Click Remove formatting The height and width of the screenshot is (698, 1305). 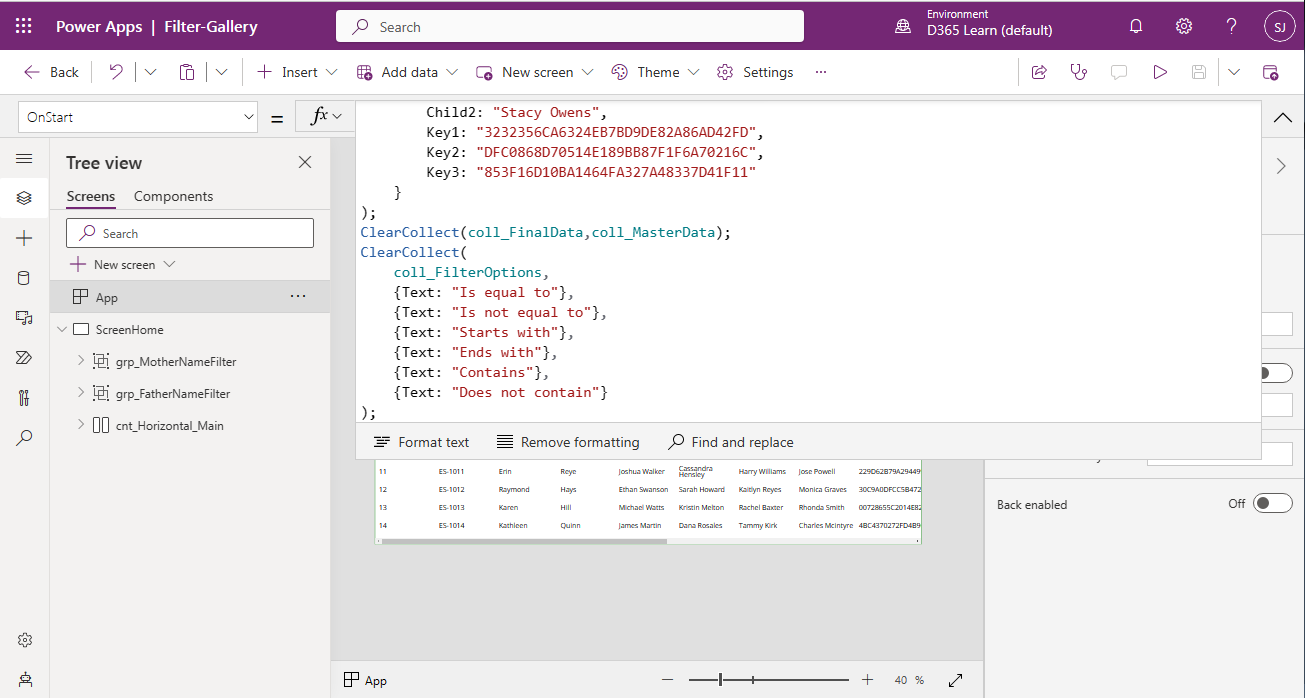click(x=567, y=442)
